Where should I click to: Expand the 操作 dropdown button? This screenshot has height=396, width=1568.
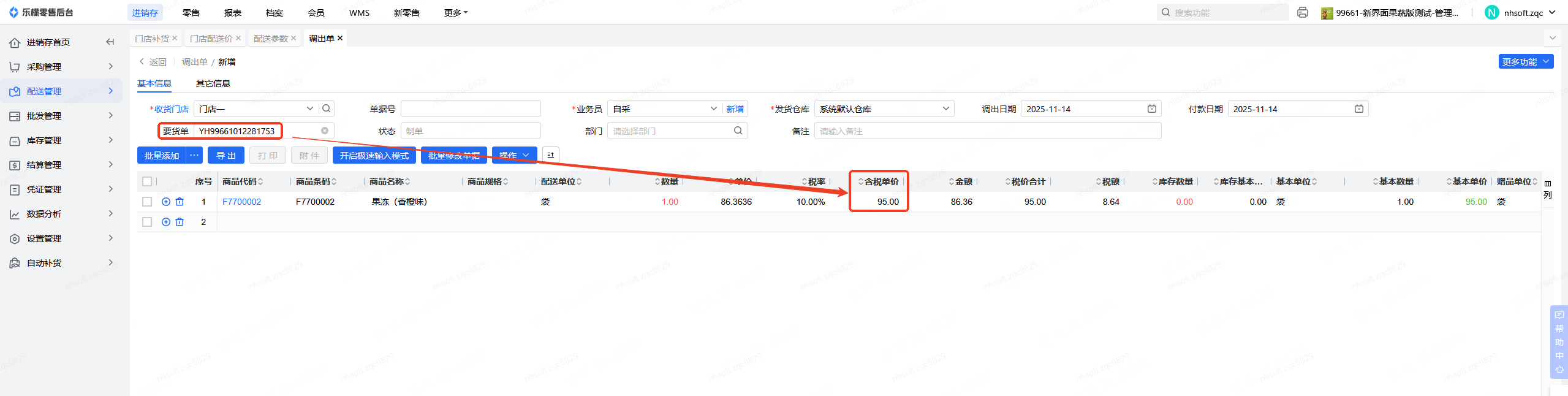(514, 155)
